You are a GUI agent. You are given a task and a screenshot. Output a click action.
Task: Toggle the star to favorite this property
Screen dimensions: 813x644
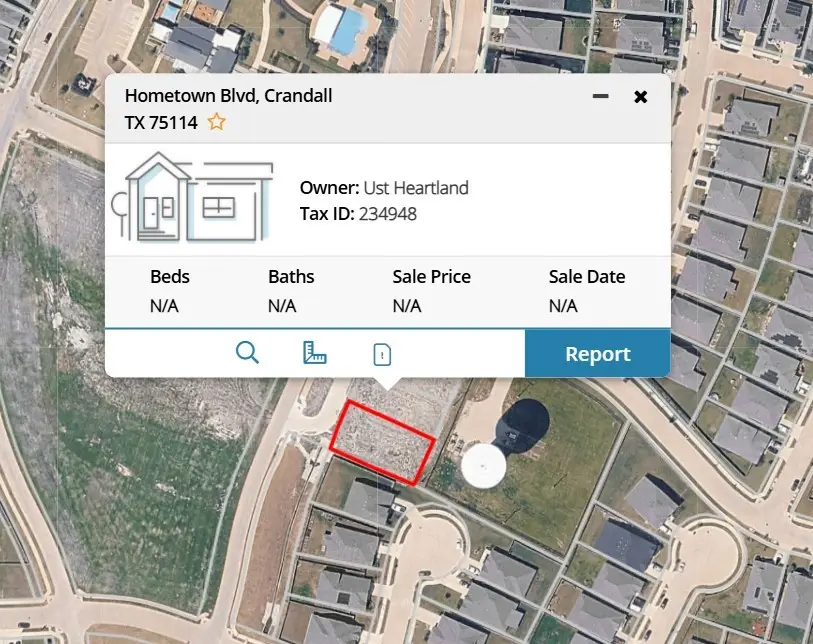point(216,122)
